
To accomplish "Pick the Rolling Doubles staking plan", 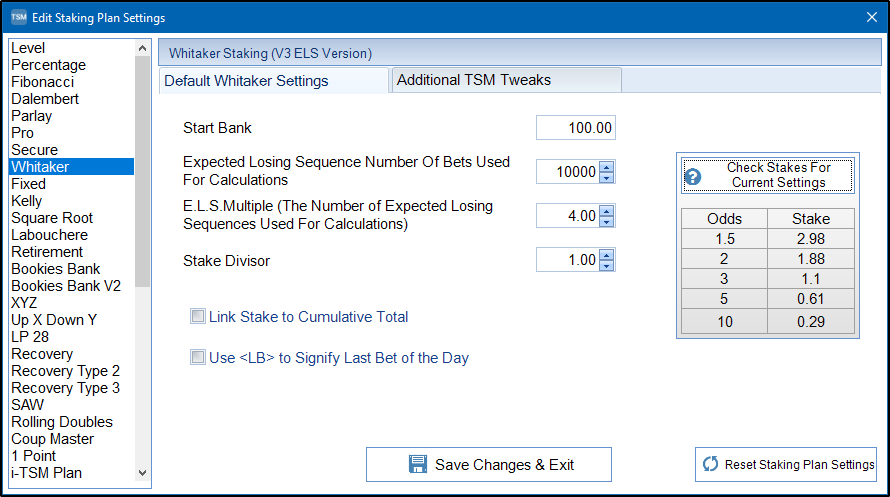I will click(x=62, y=422).
